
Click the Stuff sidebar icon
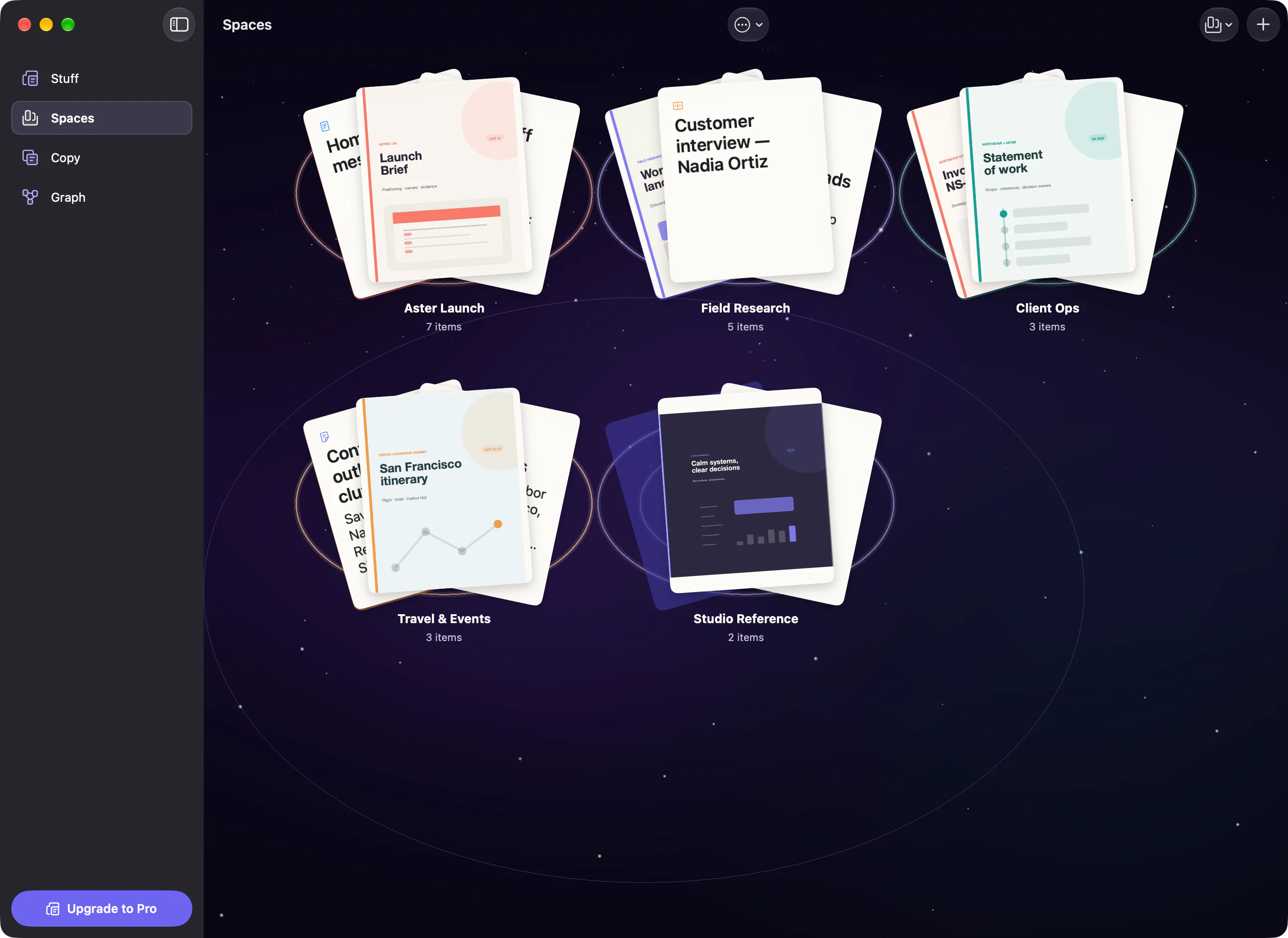click(30, 78)
